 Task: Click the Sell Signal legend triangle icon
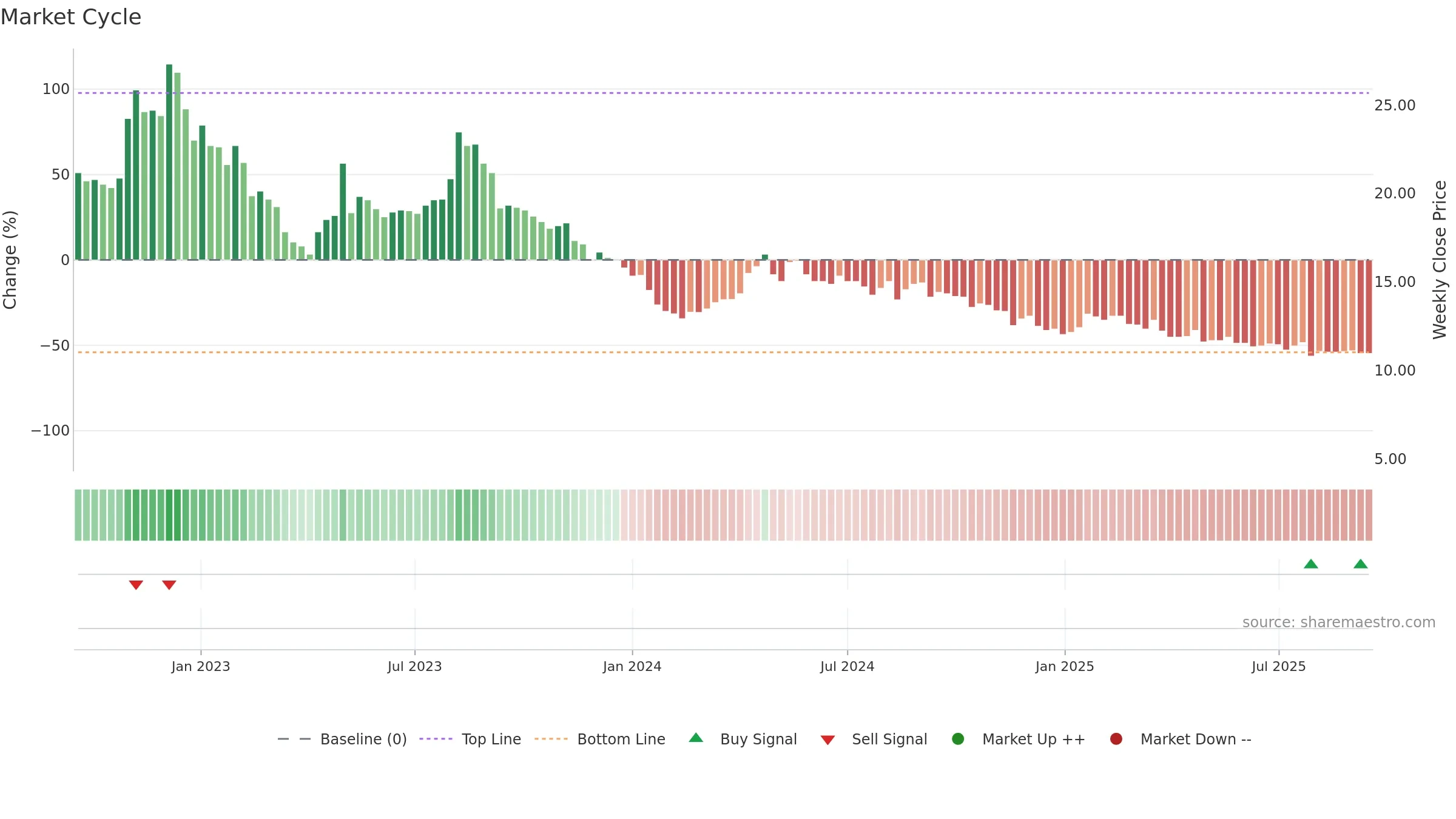pos(827,740)
